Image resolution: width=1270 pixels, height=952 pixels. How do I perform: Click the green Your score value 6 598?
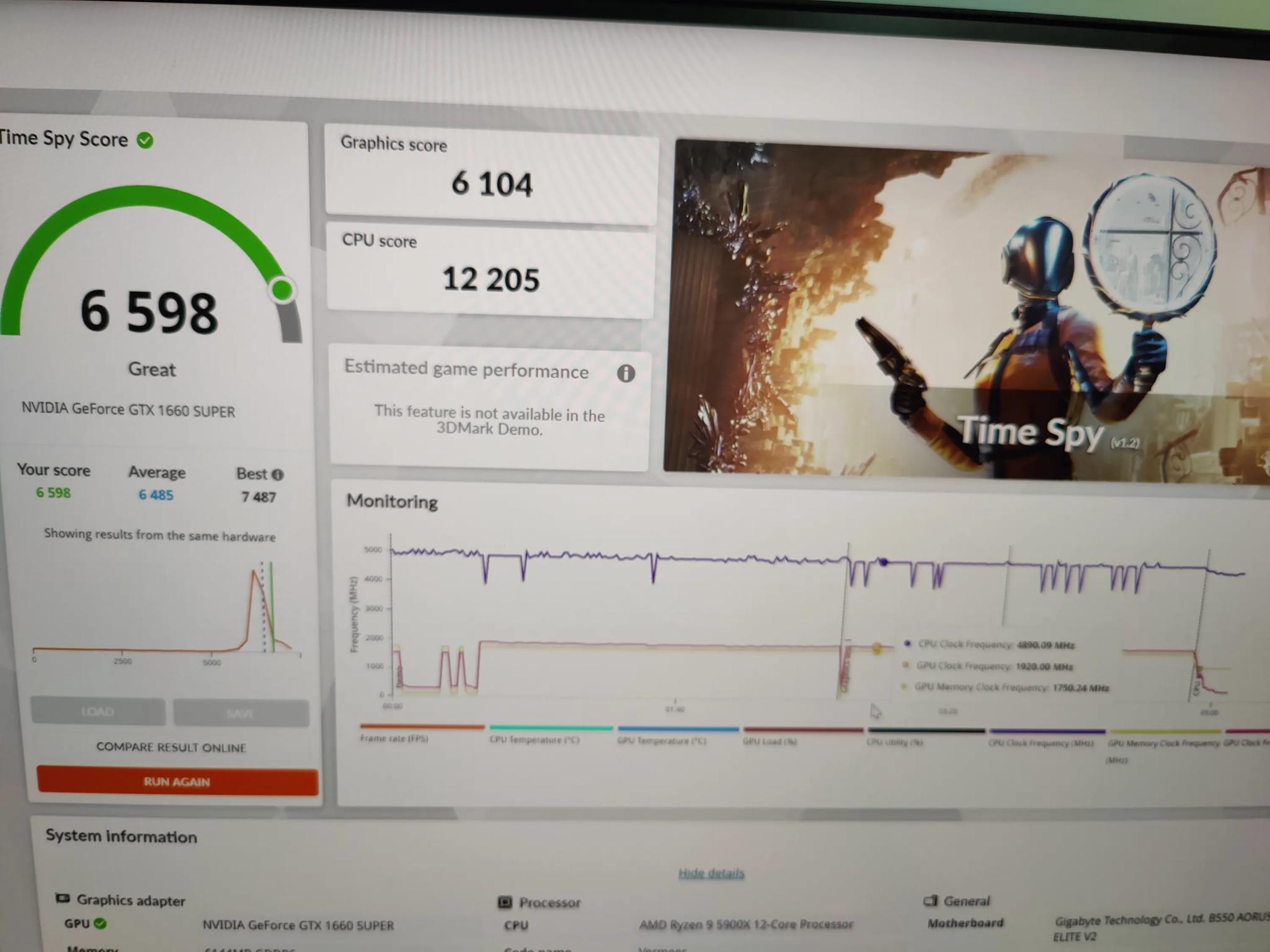(53, 493)
